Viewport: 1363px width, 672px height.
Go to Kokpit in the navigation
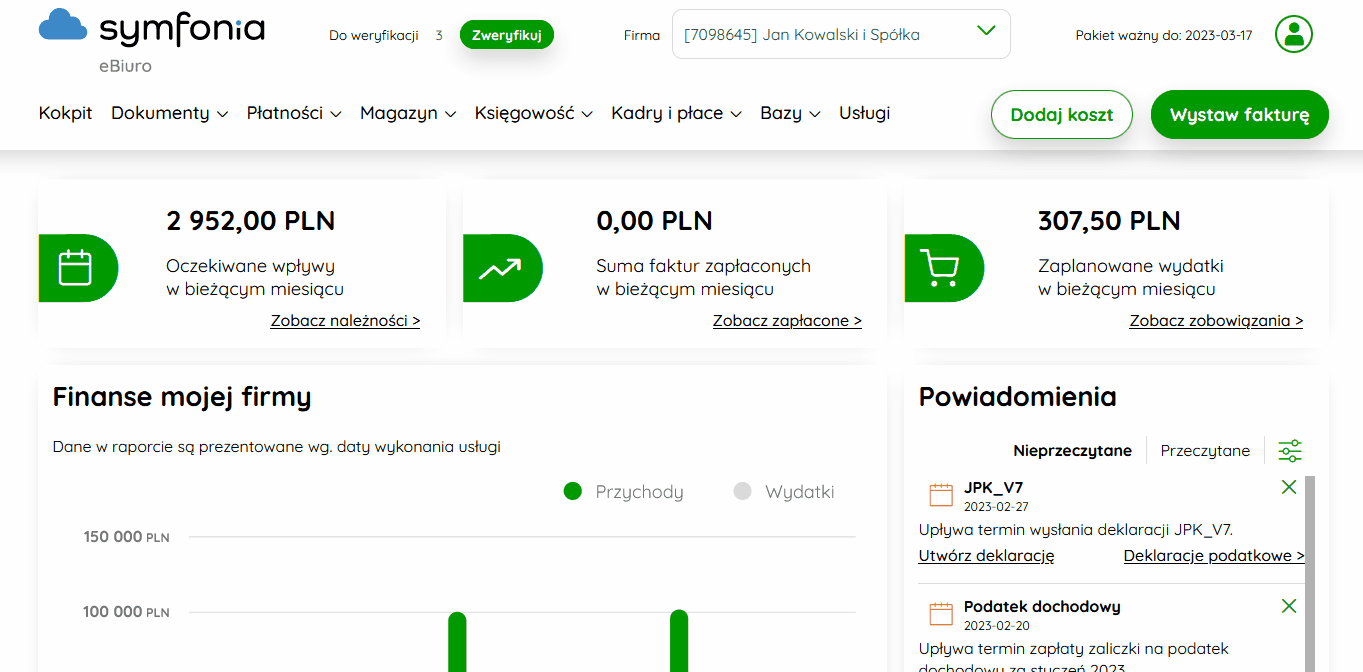65,113
